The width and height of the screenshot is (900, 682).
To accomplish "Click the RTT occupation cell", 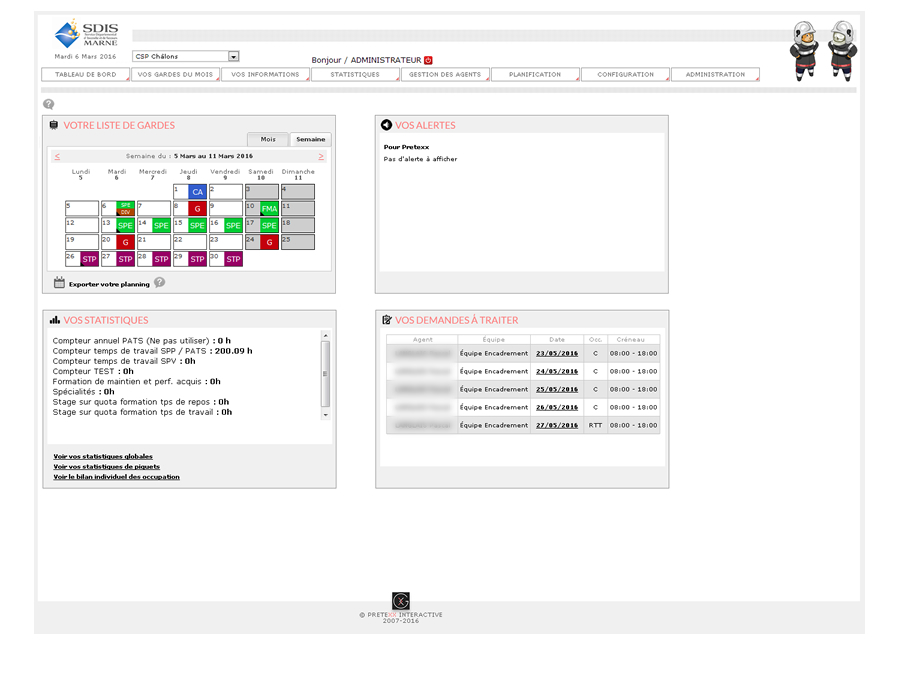I will click(x=595, y=425).
